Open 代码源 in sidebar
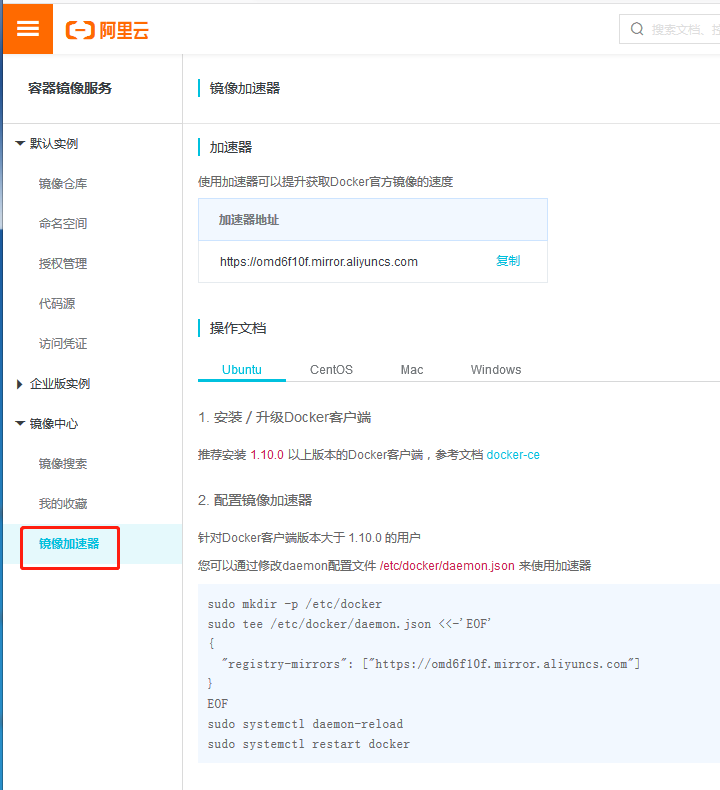 [x=57, y=304]
